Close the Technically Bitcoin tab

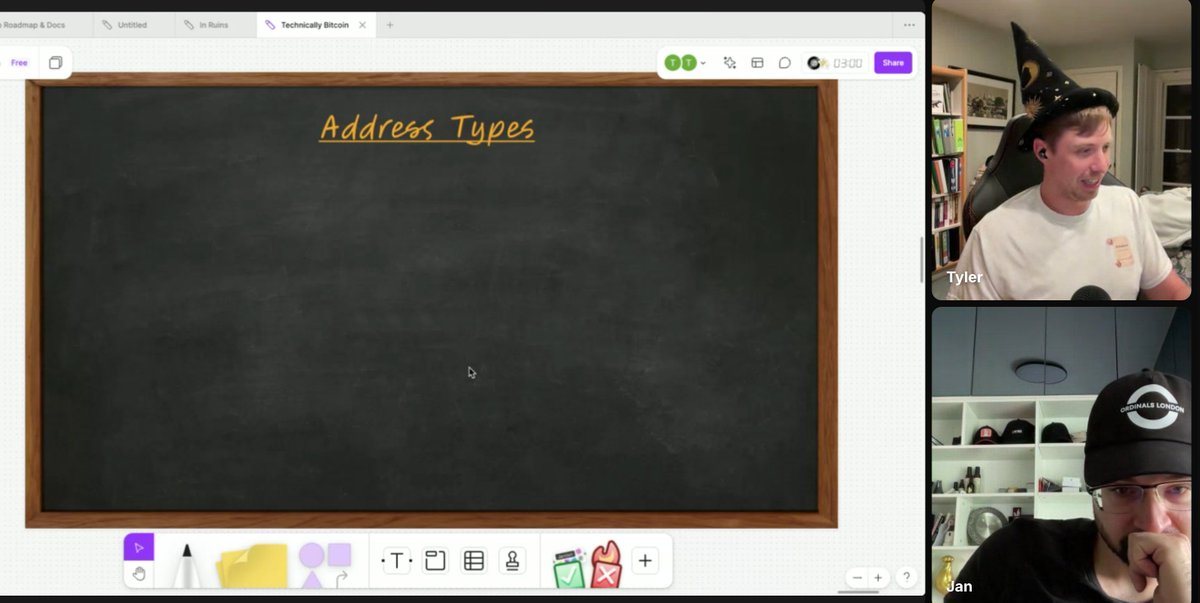coord(363,25)
